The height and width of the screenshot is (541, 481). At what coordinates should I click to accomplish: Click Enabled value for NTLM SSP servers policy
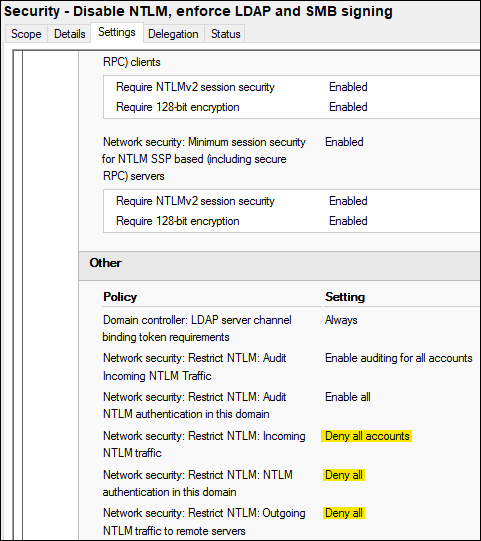tap(344, 142)
